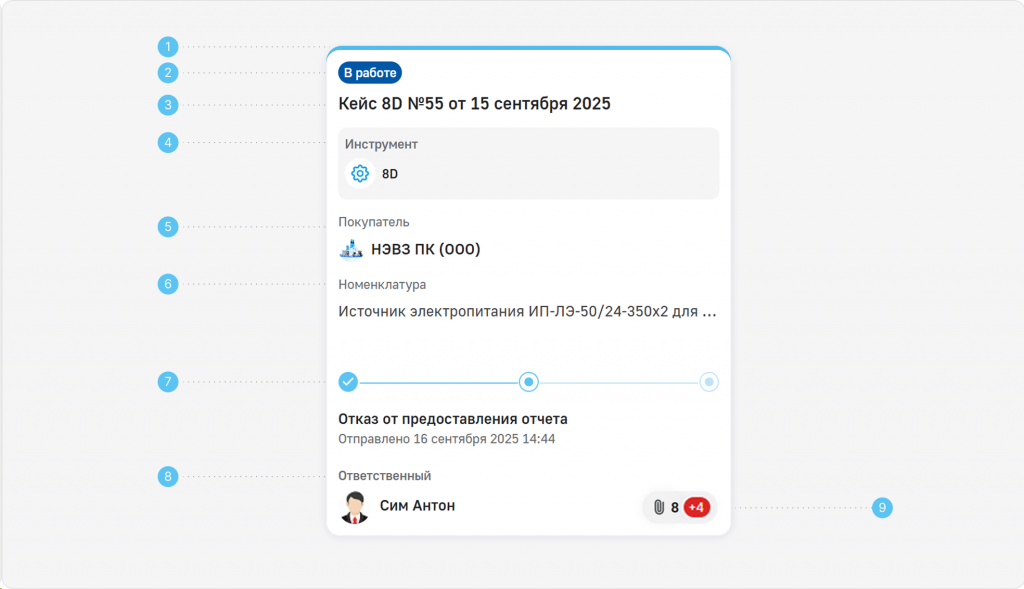Click the НЭВЗ ПК company logo icon

351,249
